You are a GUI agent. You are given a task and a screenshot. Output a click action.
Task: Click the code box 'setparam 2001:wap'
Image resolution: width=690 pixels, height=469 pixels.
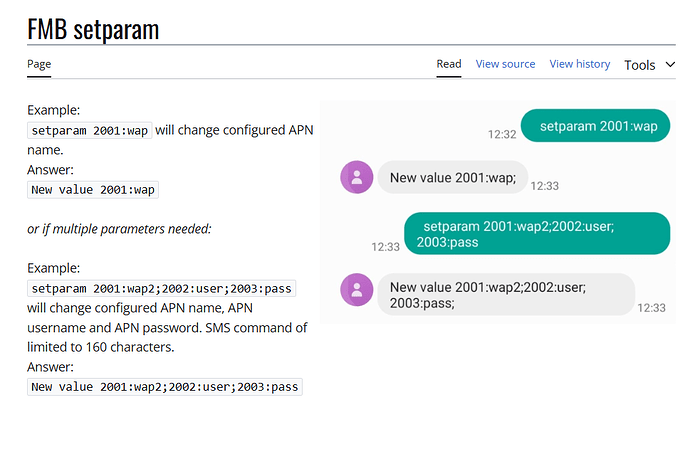point(90,131)
